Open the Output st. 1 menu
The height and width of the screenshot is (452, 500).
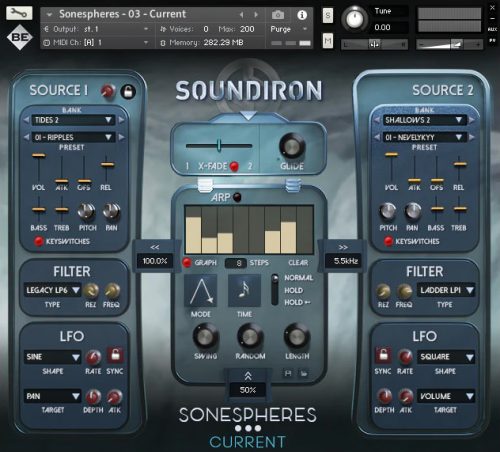(96, 29)
